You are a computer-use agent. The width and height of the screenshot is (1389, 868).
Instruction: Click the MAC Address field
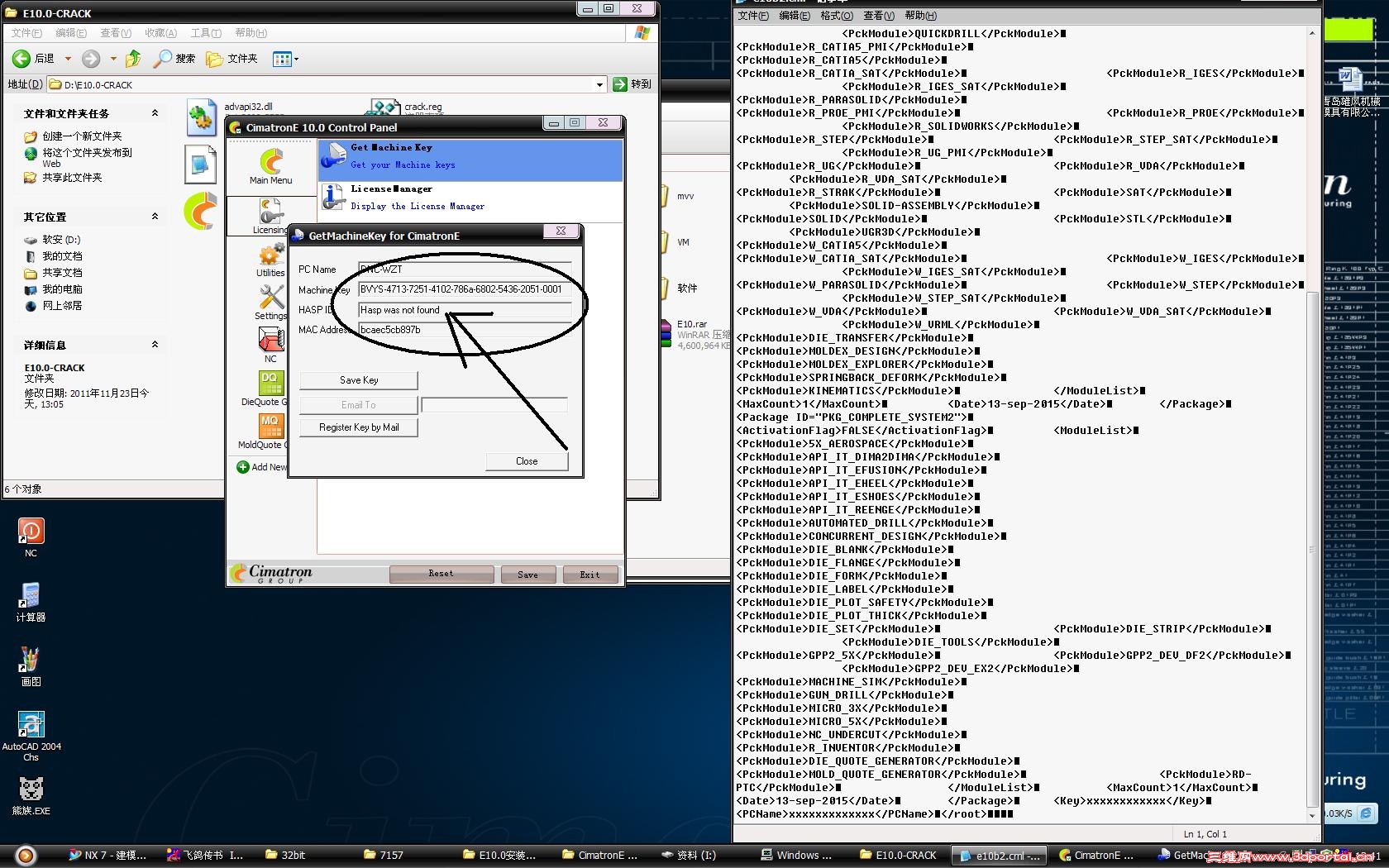[x=465, y=330]
